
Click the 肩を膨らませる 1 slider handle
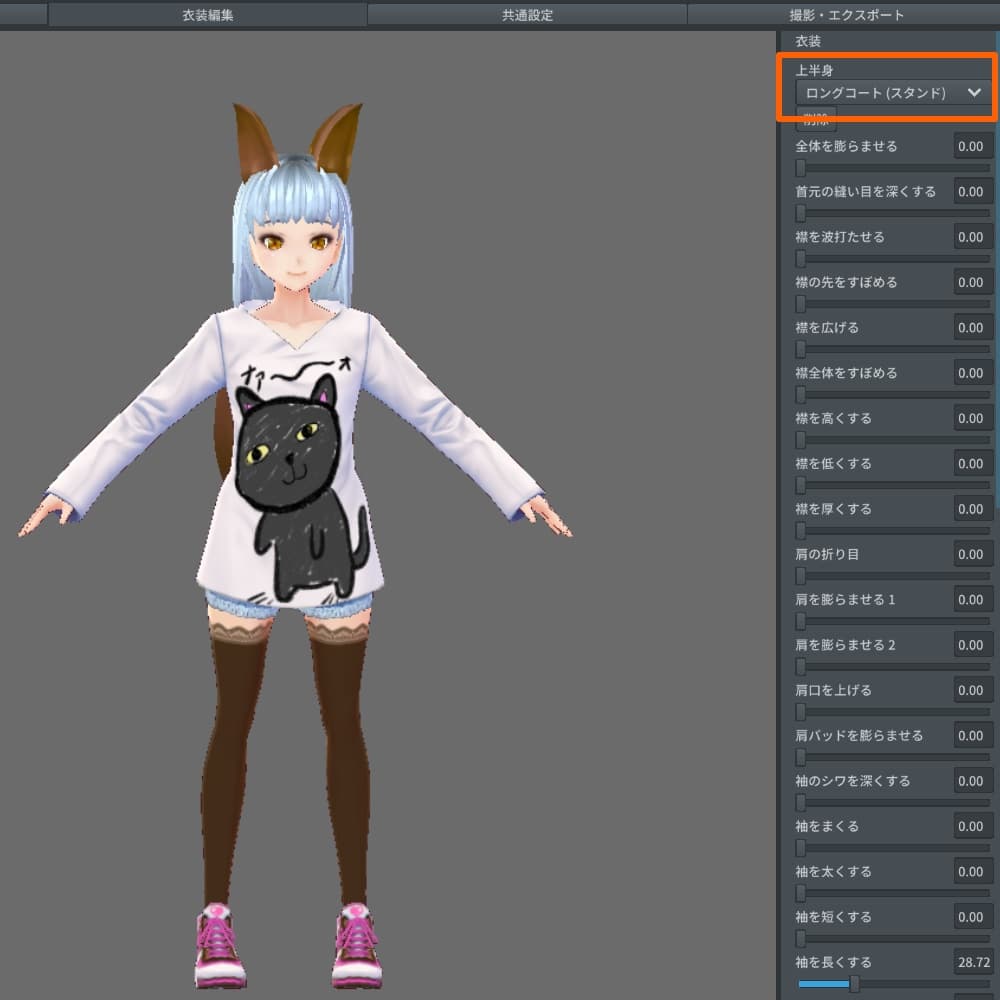point(801,621)
